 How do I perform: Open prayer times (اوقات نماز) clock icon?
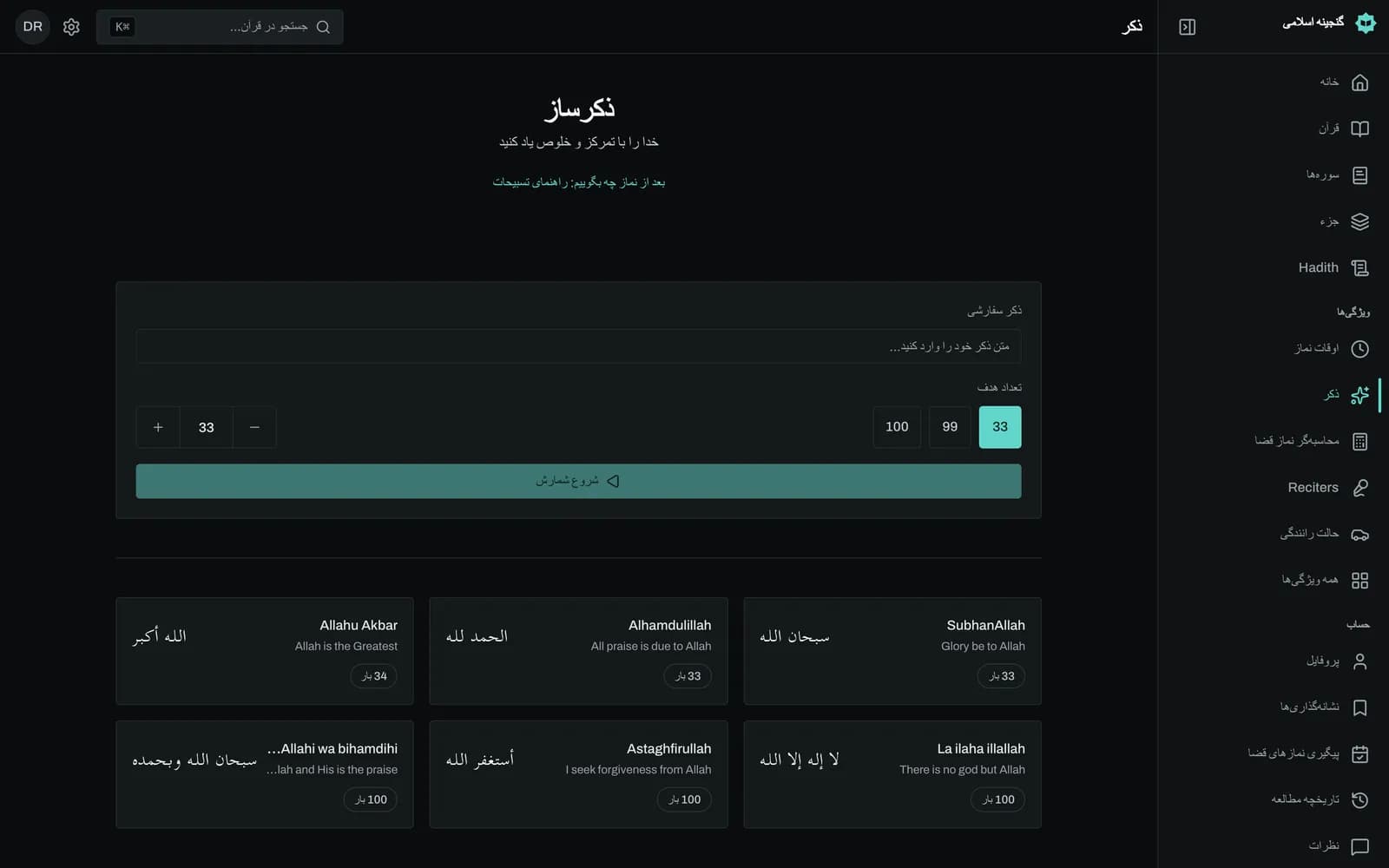1359,349
